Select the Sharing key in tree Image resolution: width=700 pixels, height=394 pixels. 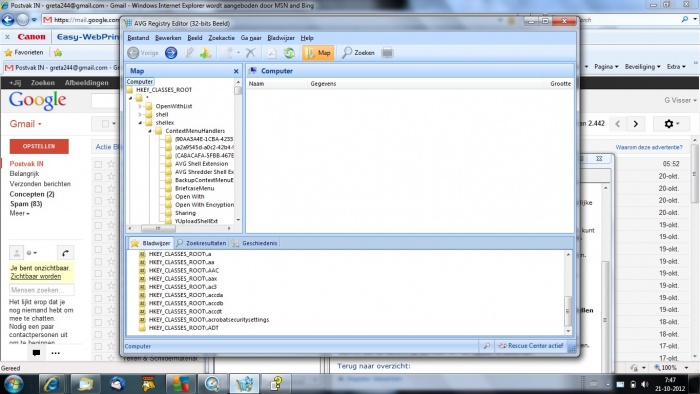[x=185, y=213]
